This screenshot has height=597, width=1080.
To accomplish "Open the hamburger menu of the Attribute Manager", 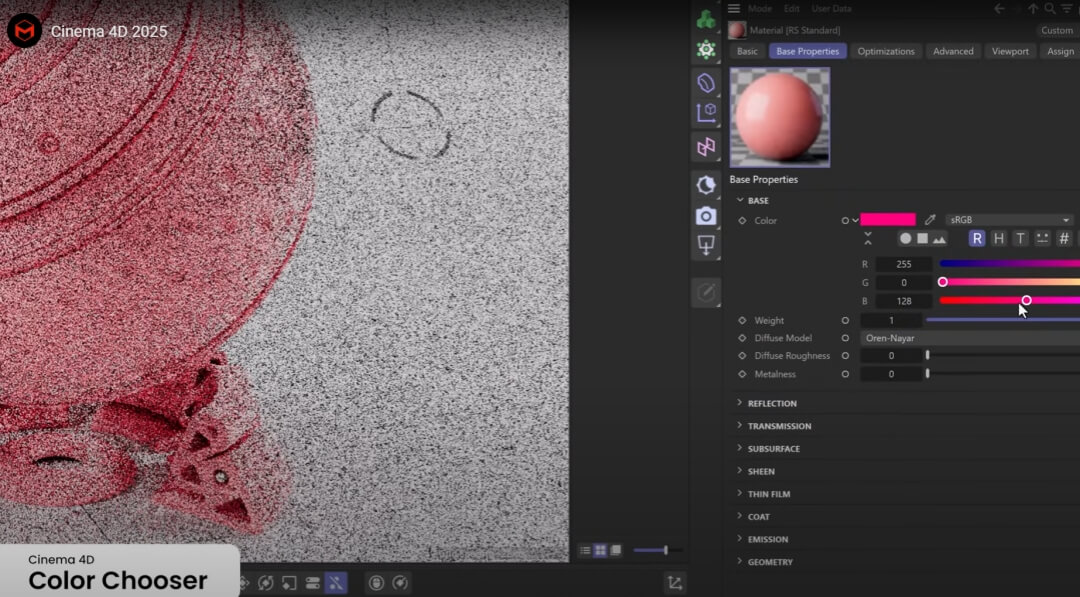I will coord(734,8).
